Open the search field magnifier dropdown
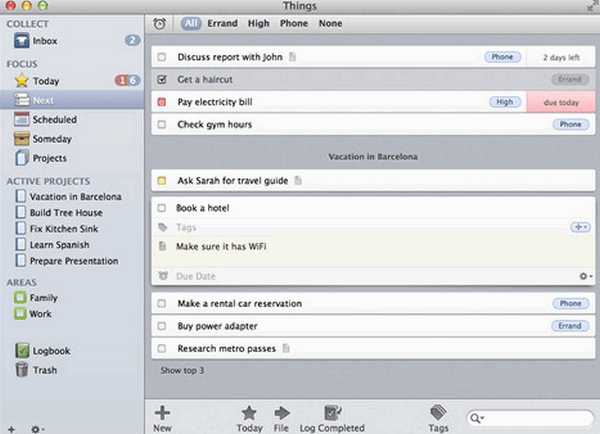This screenshot has height=434, width=600. tap(477, 418)
